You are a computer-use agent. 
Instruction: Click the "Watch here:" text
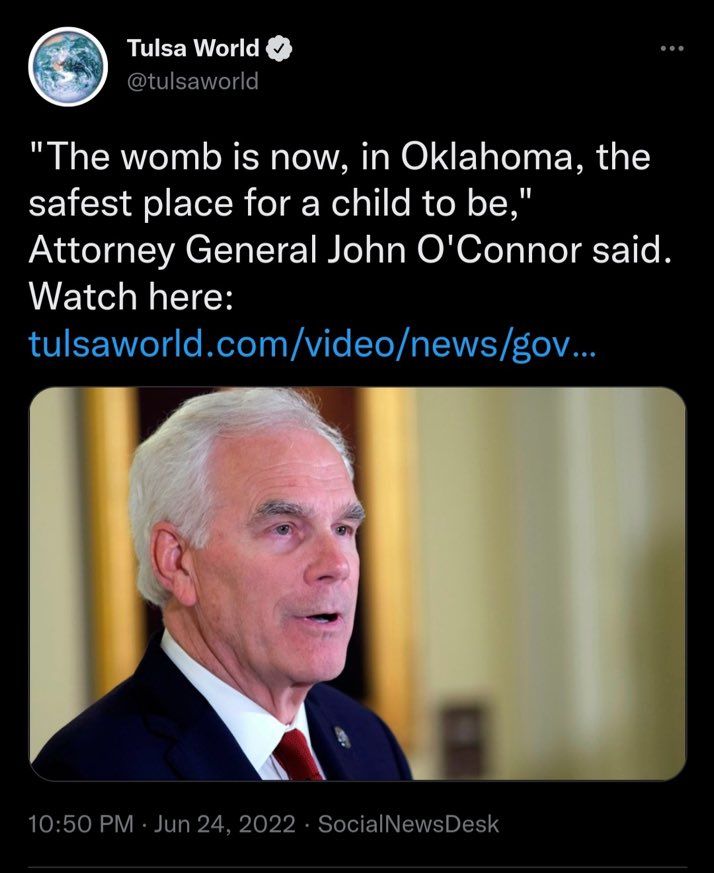pyautogui.click(x=130, y=297)
